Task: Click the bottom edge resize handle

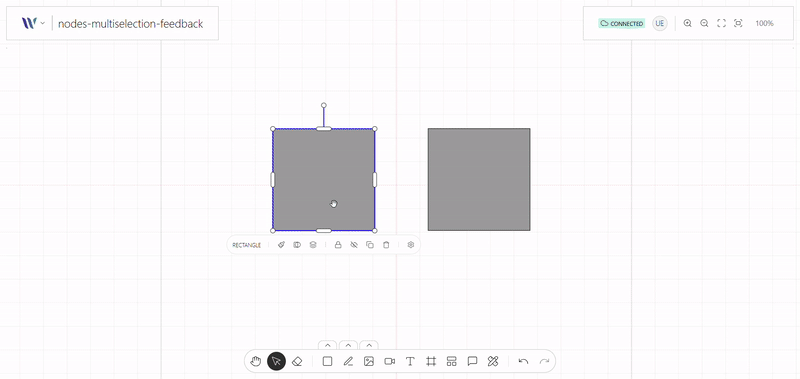Action: pyautogui.click(x=323, y=231)
